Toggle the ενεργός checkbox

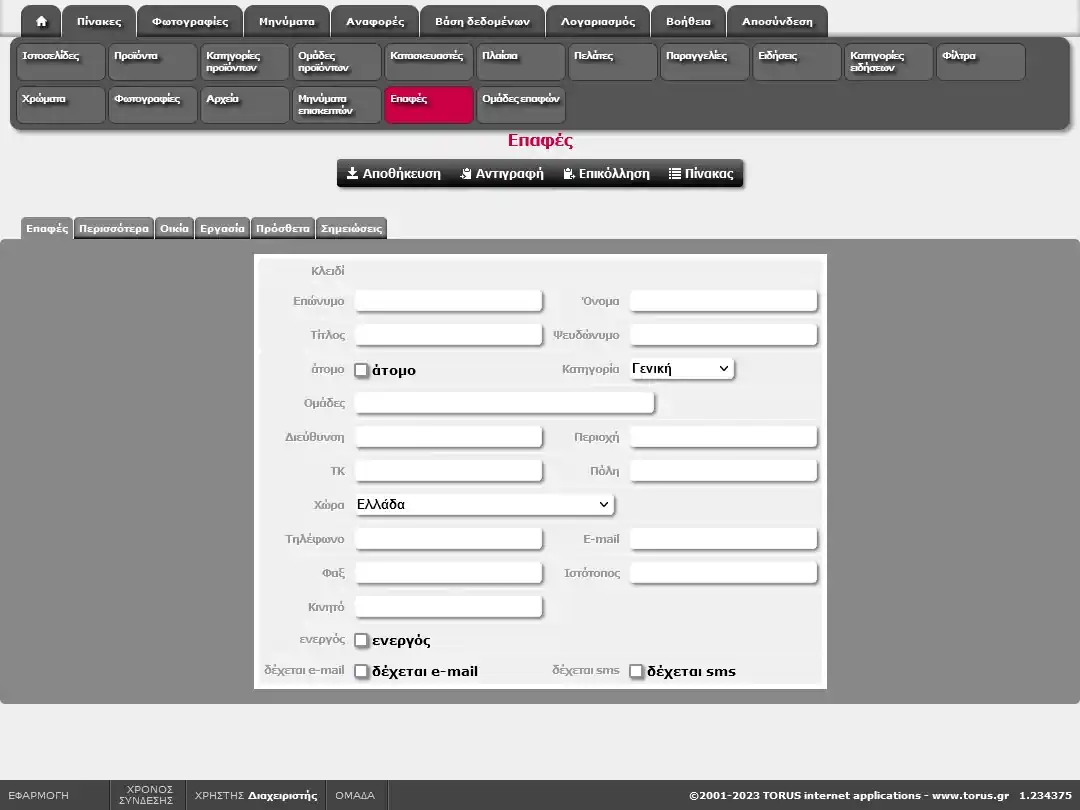362,640
